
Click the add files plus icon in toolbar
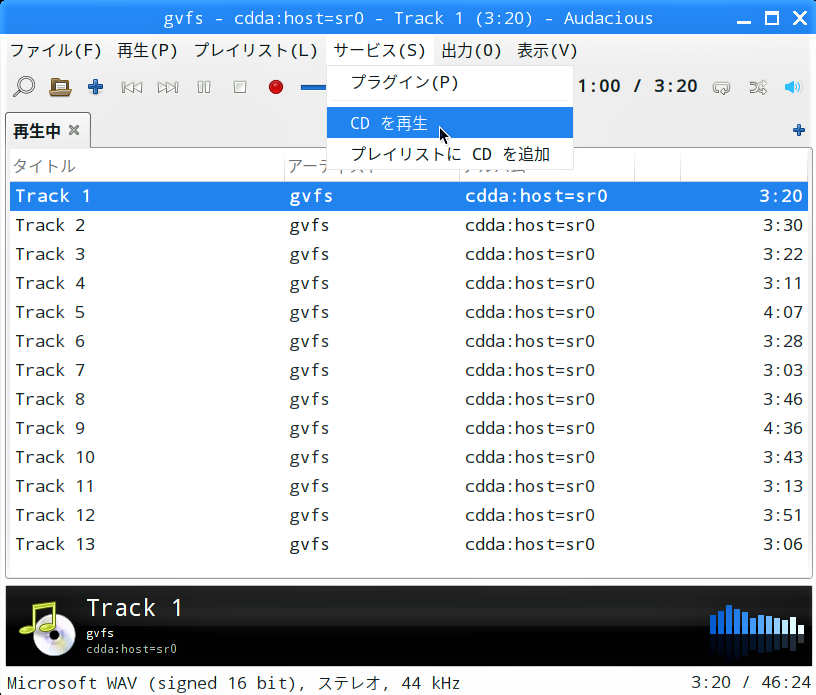click(95, 87)
